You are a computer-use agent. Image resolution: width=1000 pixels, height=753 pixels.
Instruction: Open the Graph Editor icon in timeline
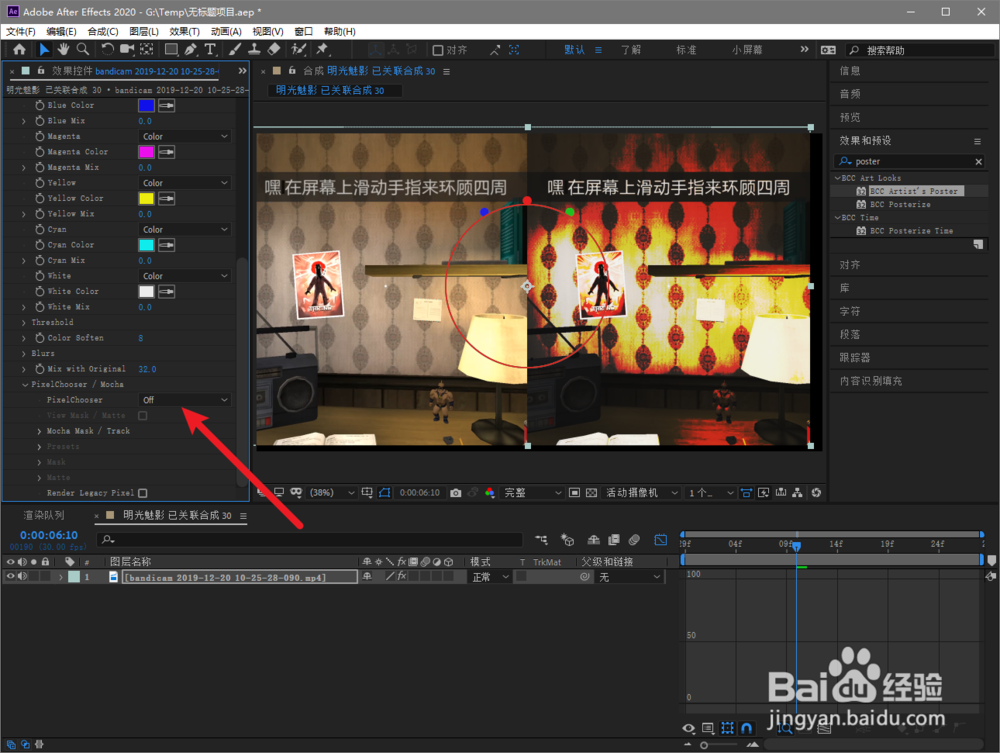tap(661, 540)
